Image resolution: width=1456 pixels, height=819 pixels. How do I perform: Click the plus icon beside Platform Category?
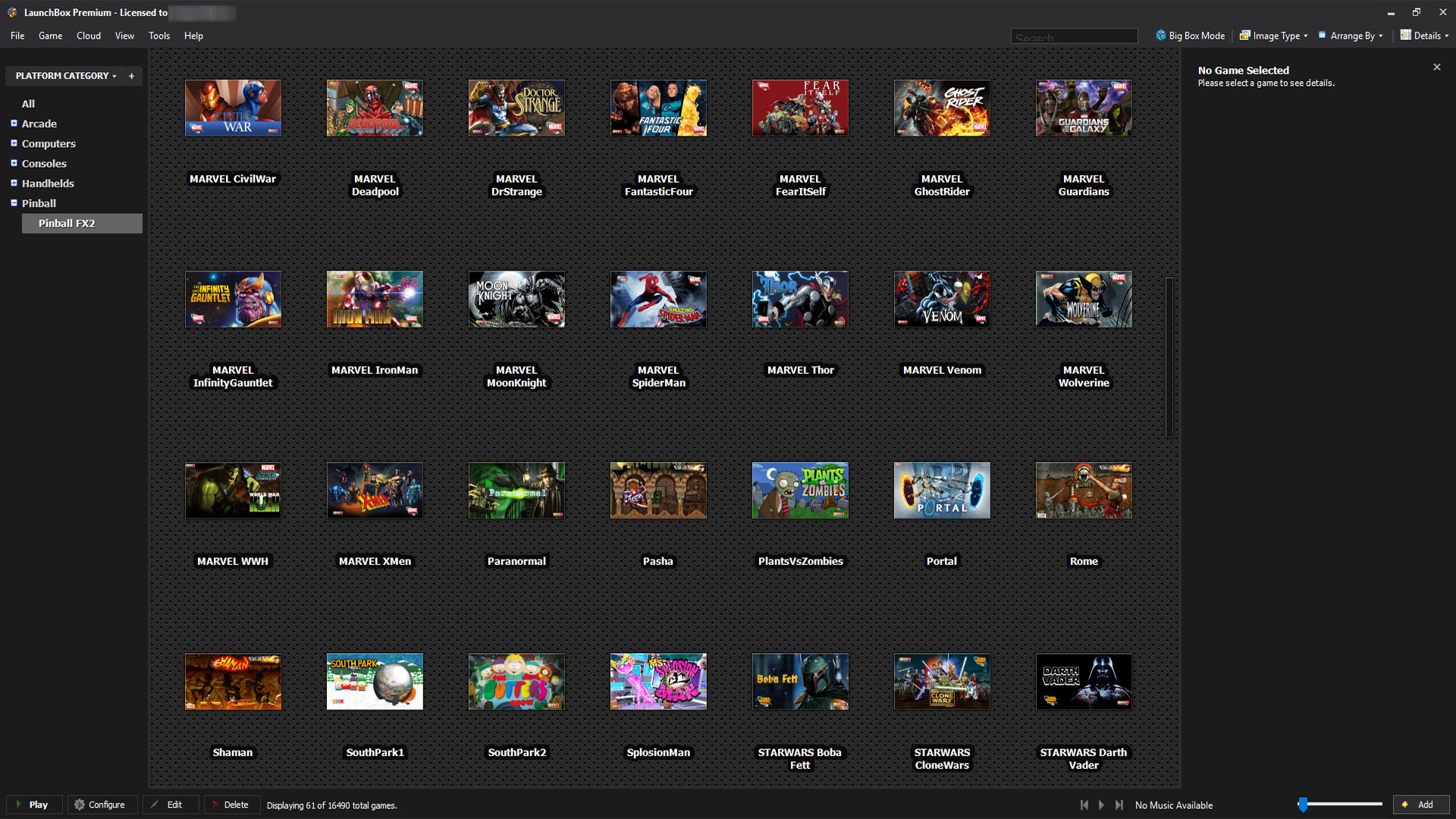(x=131, y=76)
